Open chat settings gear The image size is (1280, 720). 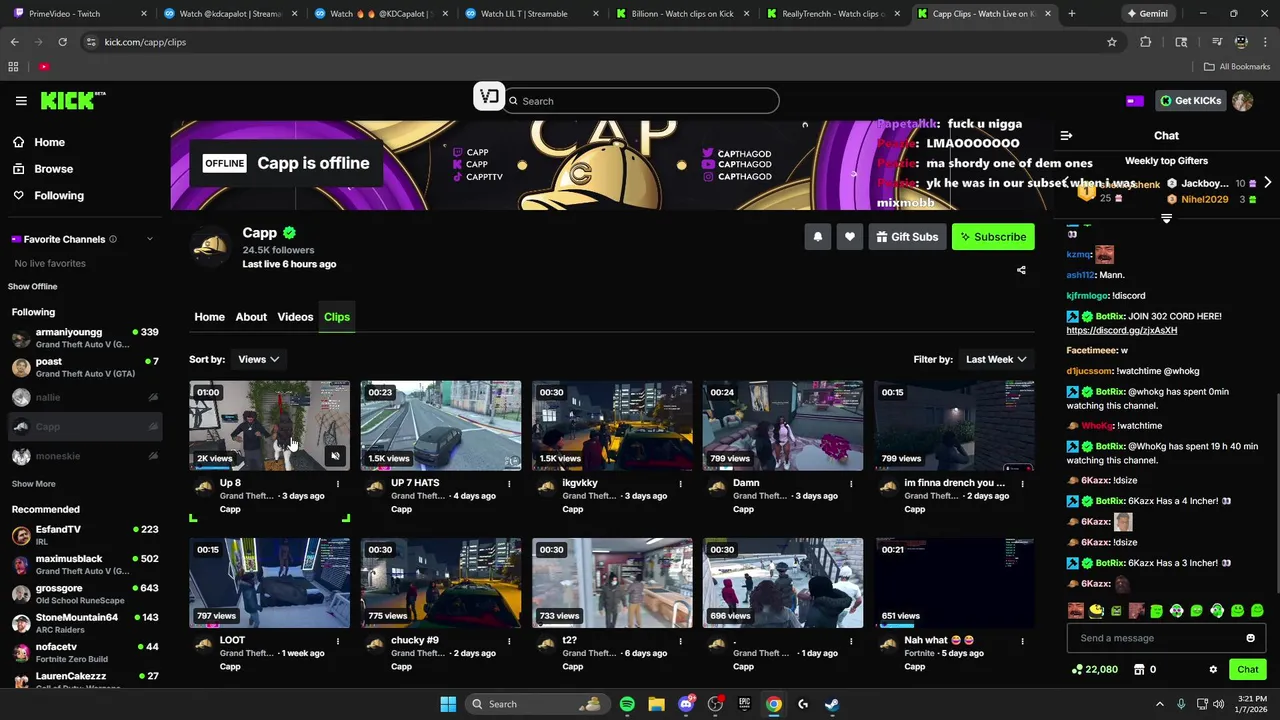[1213, 670]
